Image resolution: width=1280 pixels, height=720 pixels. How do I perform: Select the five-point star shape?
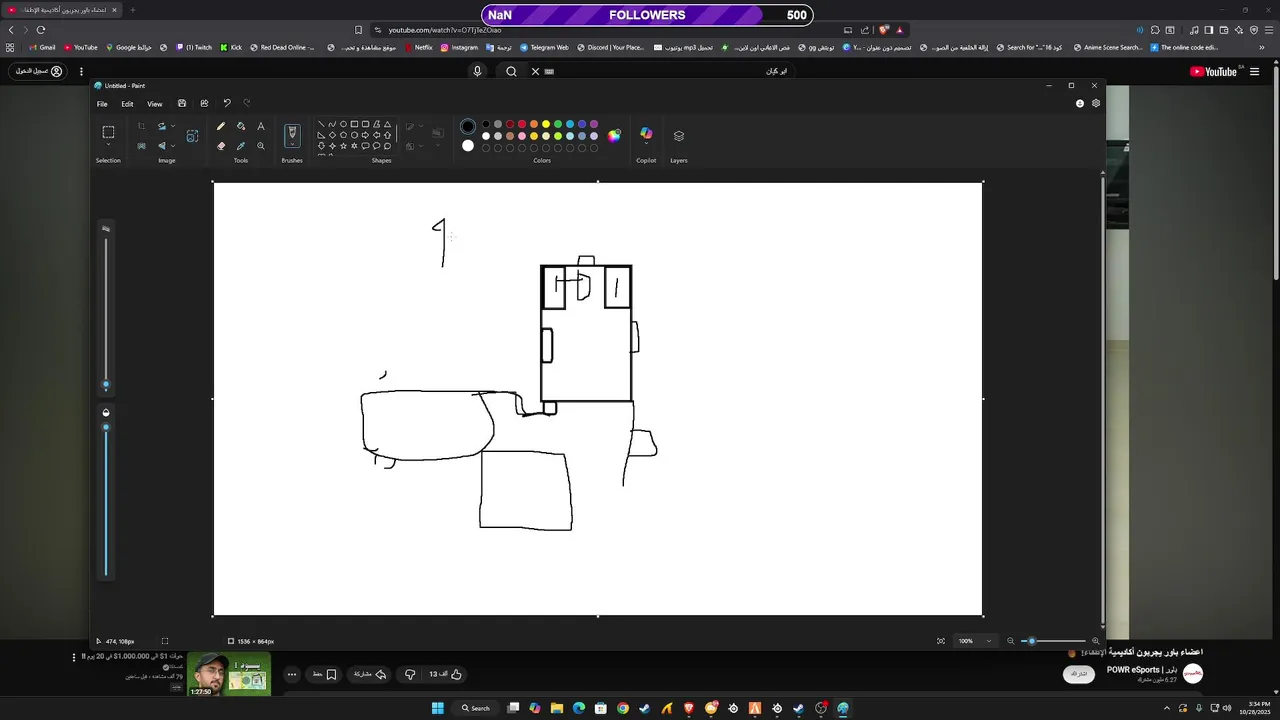tap(343, 146)
